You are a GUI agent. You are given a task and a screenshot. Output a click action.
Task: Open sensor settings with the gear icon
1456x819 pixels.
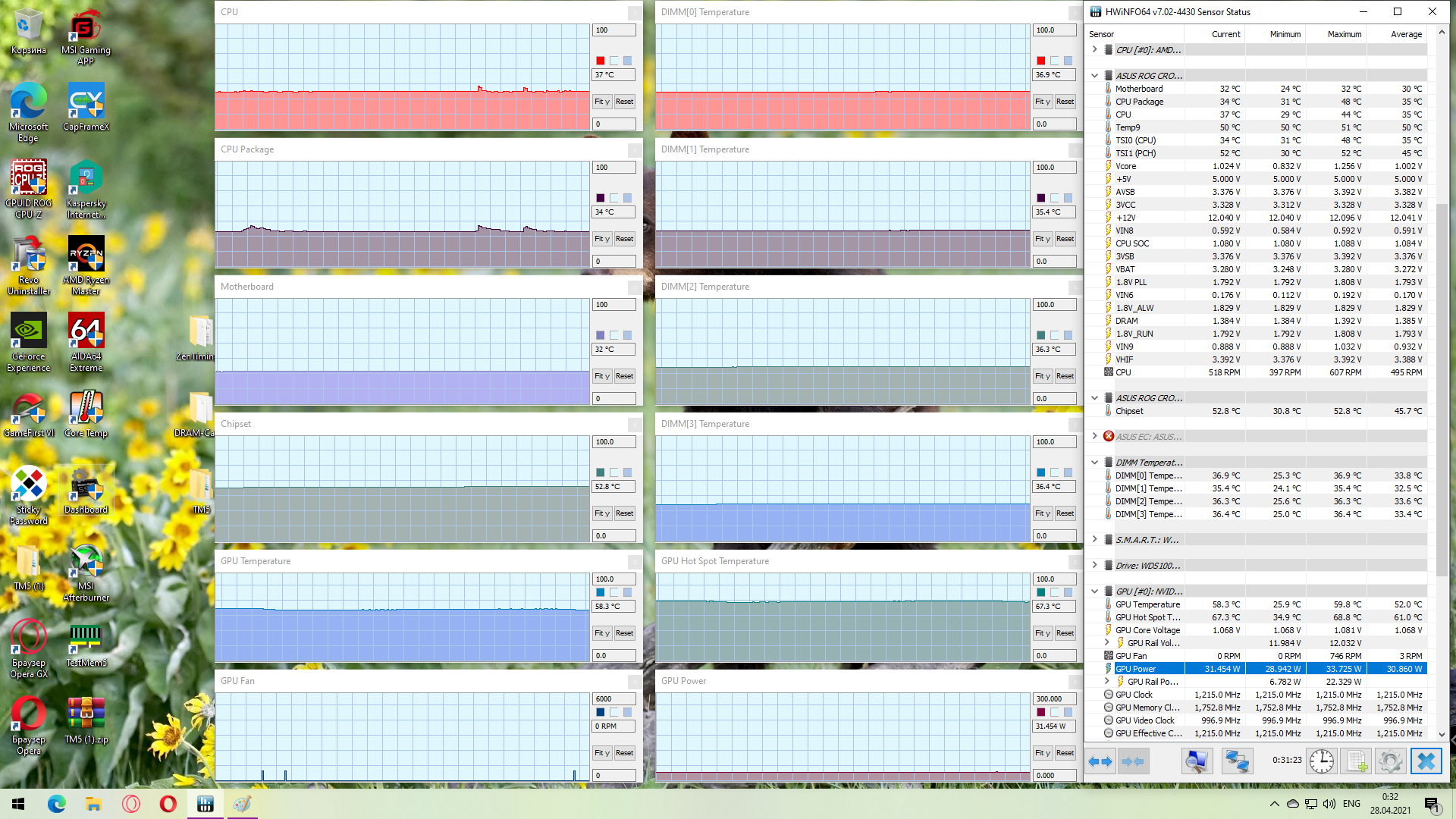(1391, 761)
